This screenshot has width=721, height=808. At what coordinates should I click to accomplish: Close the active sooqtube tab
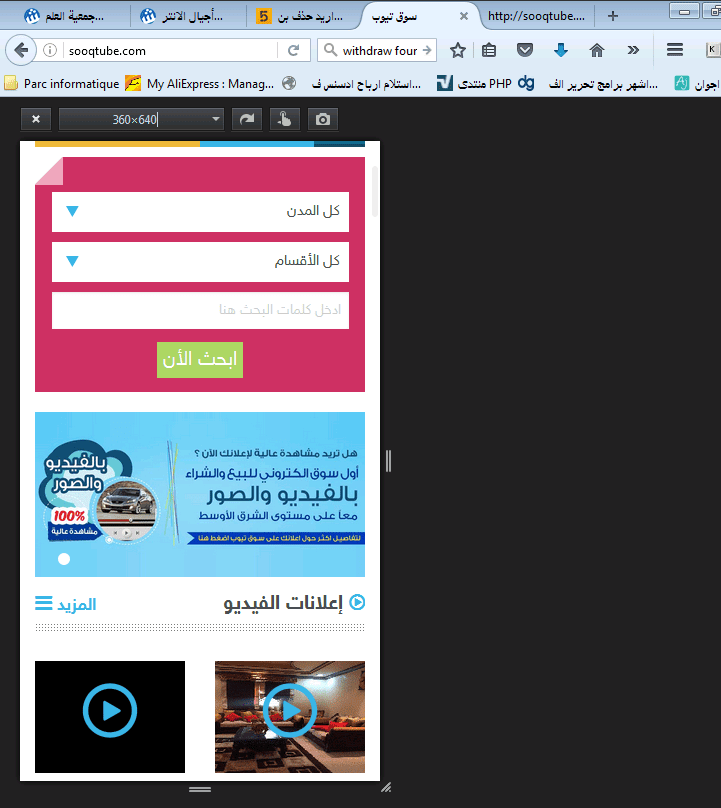464,16
